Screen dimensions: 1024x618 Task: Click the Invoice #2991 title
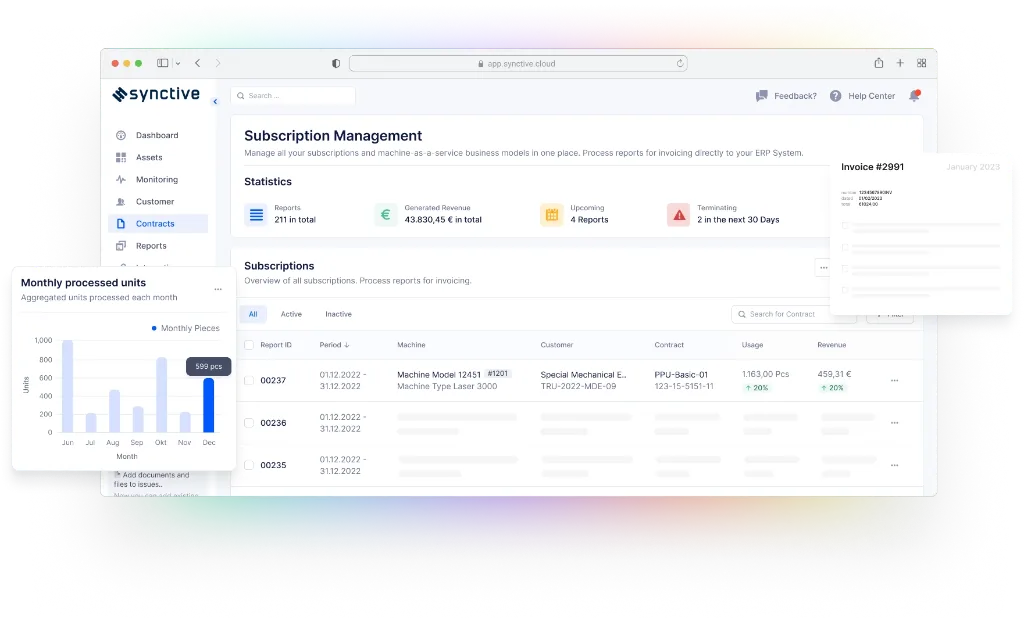click(x=872, y=167)
